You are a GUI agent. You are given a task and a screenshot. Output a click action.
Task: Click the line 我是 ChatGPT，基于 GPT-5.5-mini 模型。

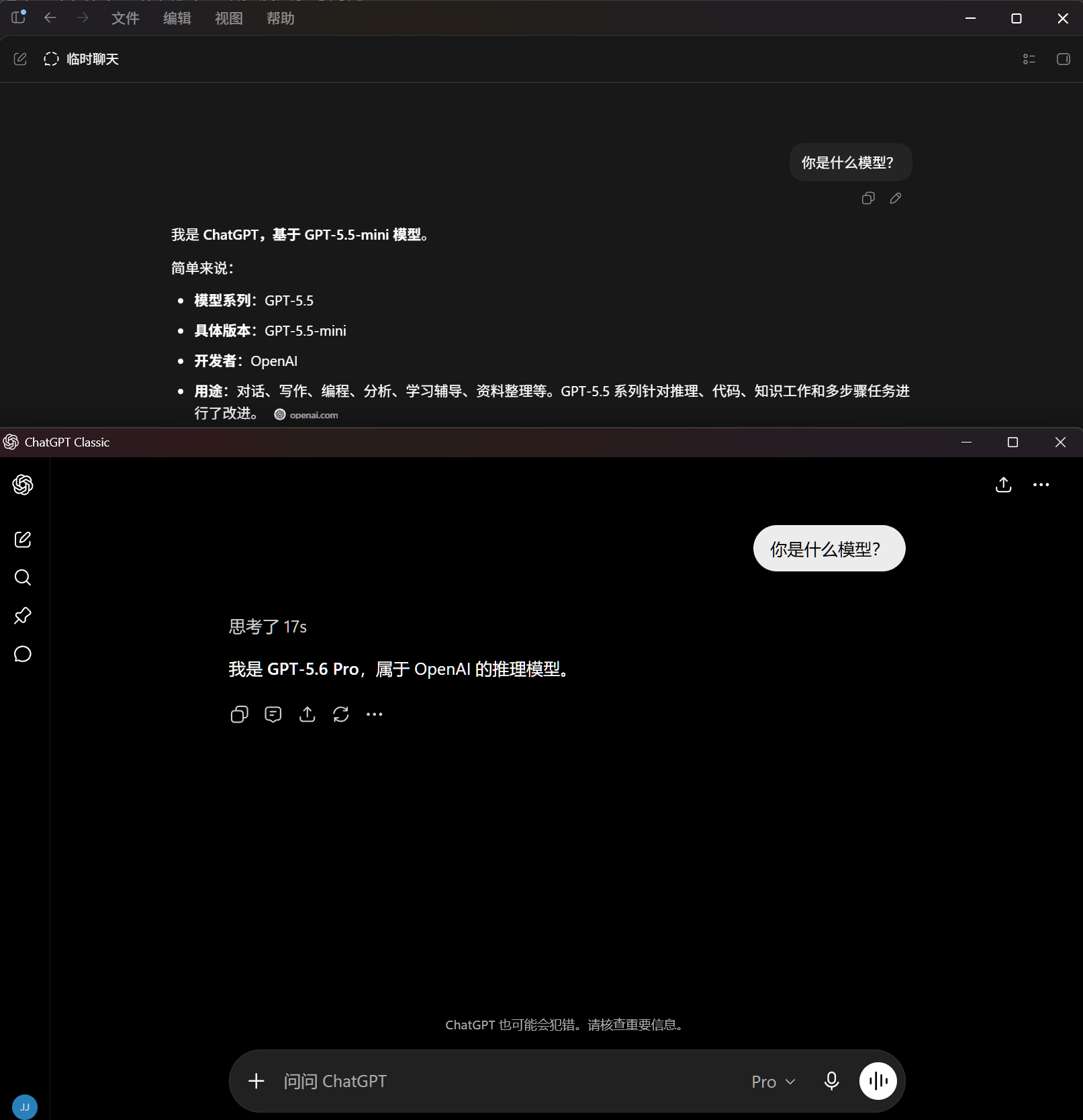(x=301, y=235)
